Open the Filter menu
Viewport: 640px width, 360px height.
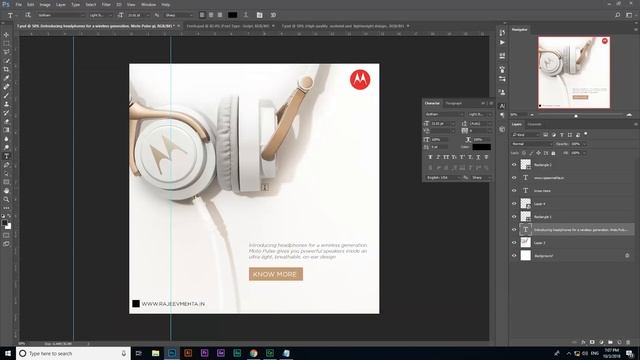[106, 4]
